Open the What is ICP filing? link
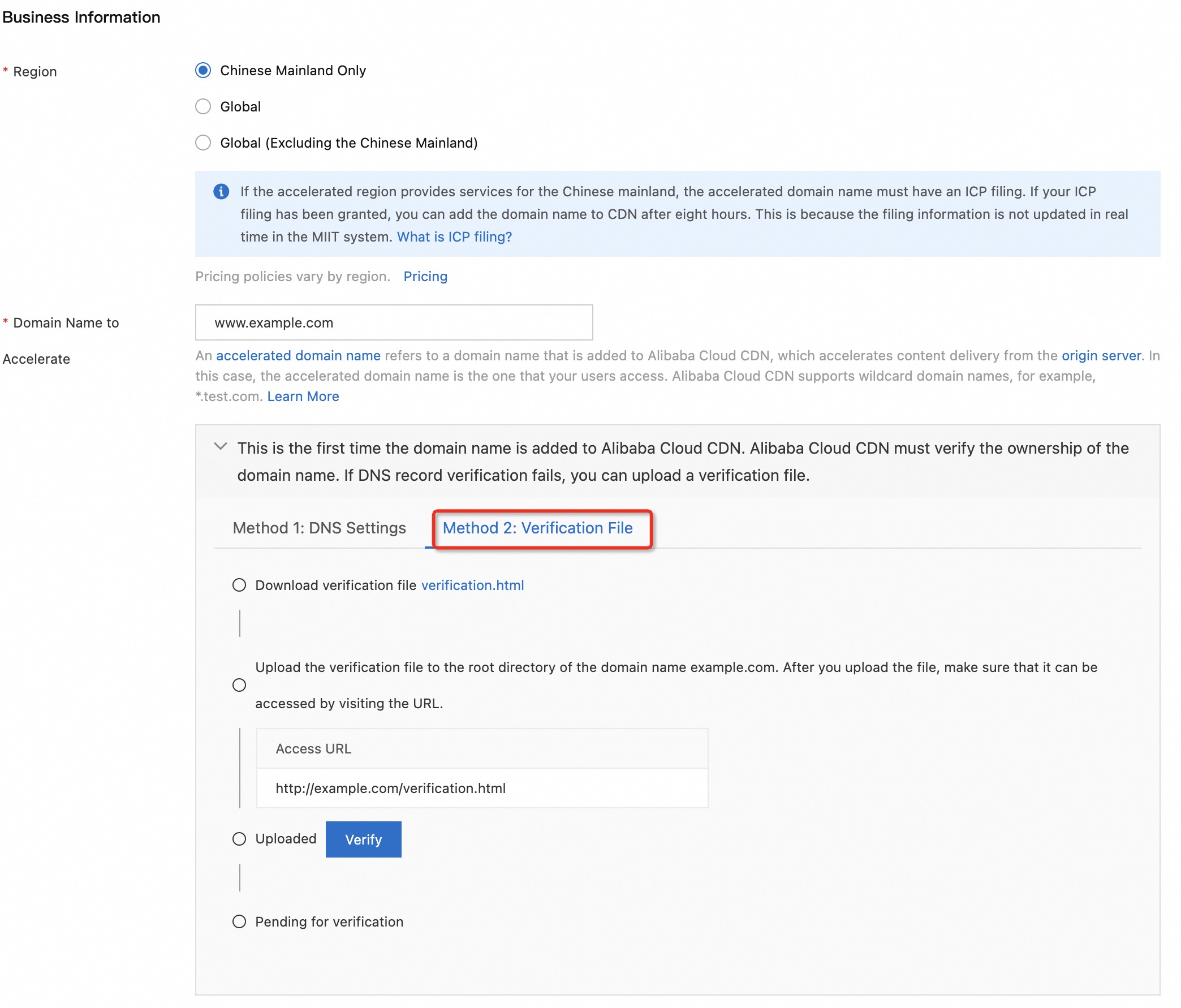The image size is (1181, 1008). [x=454, y=236]
